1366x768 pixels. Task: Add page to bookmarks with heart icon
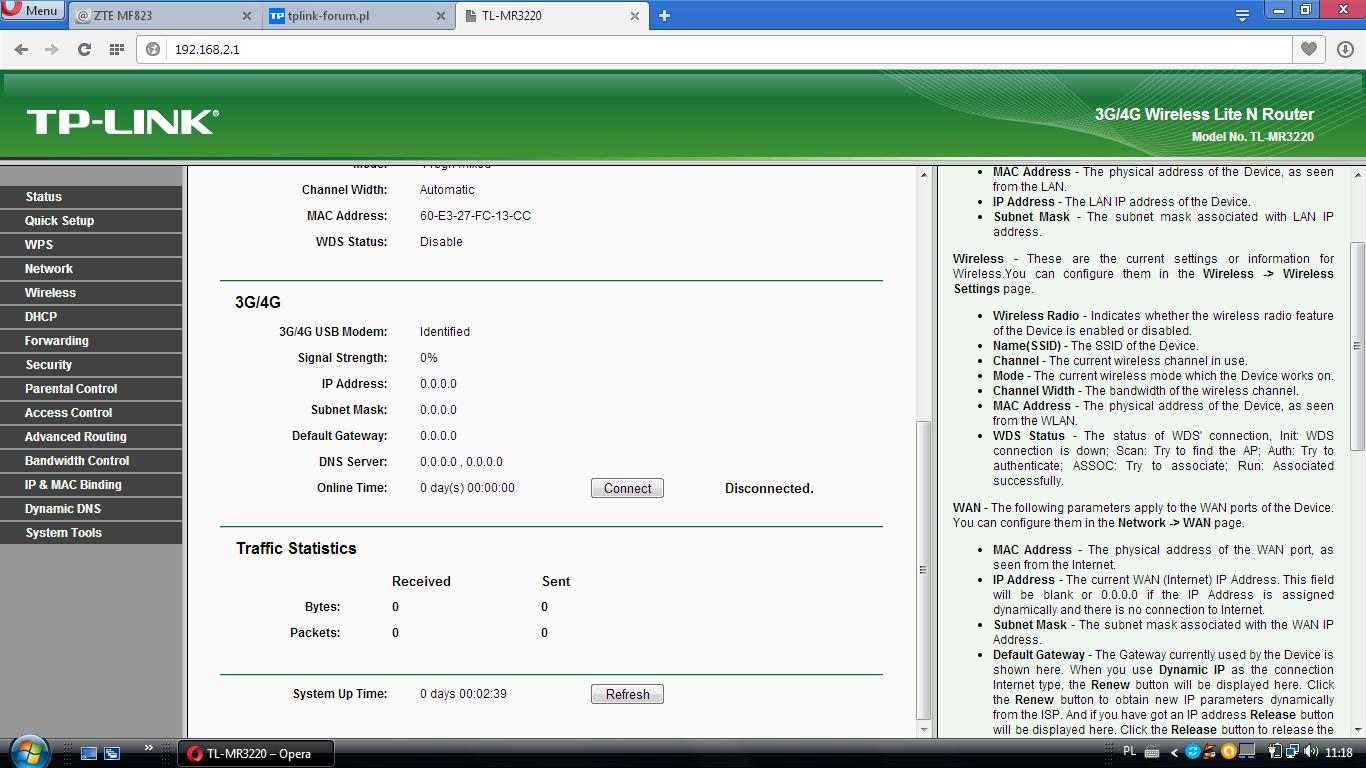[x=1308, y=49]
